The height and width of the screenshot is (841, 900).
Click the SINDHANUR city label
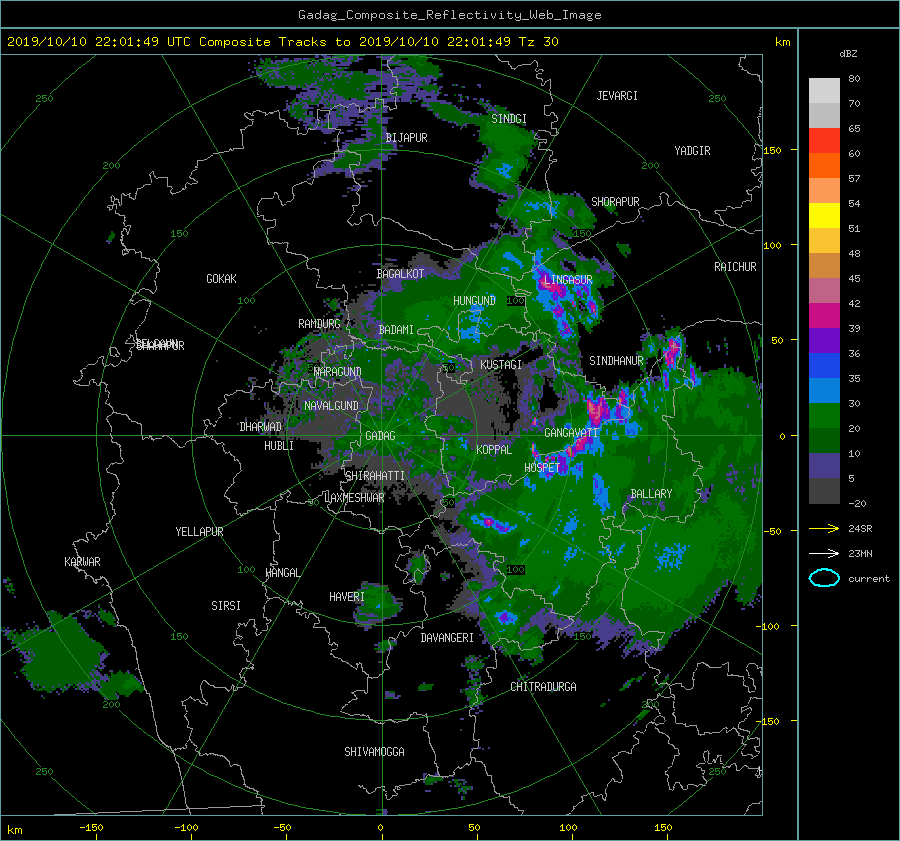click(x=616, y=361)
